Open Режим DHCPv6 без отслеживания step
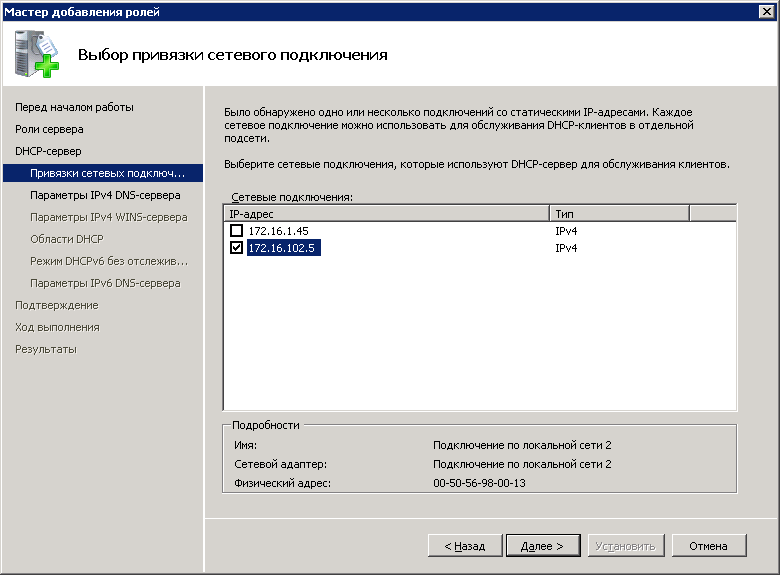The image size is (780, 575). coord(109,261)
